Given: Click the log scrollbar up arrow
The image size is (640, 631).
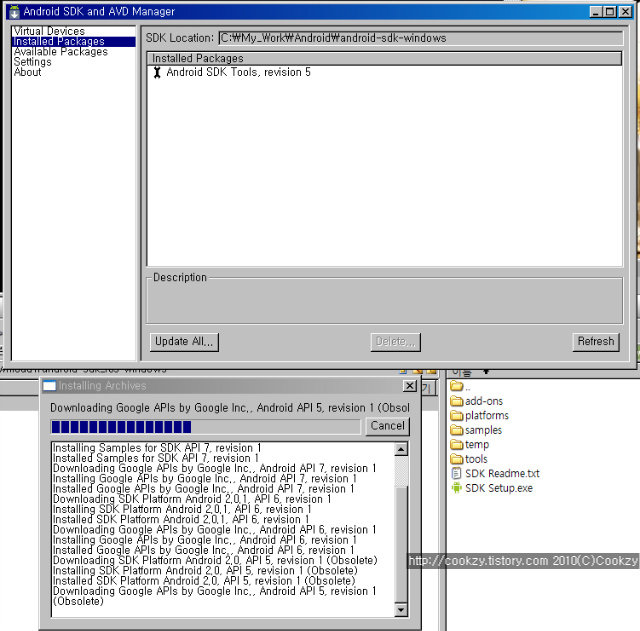Looking at the screenshot, I should pos(401,449).
